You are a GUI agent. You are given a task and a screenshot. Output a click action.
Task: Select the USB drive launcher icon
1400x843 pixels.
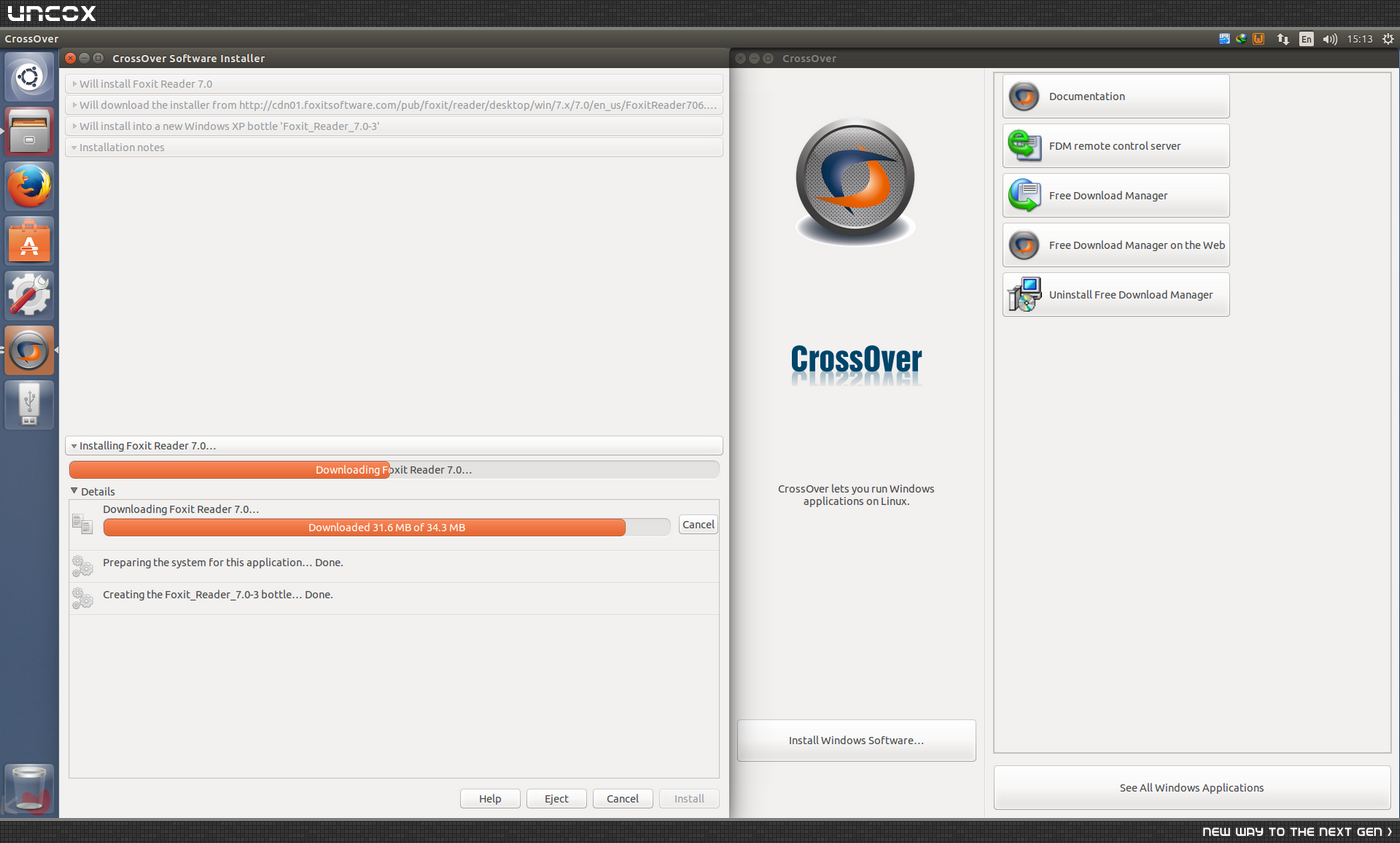29,404
